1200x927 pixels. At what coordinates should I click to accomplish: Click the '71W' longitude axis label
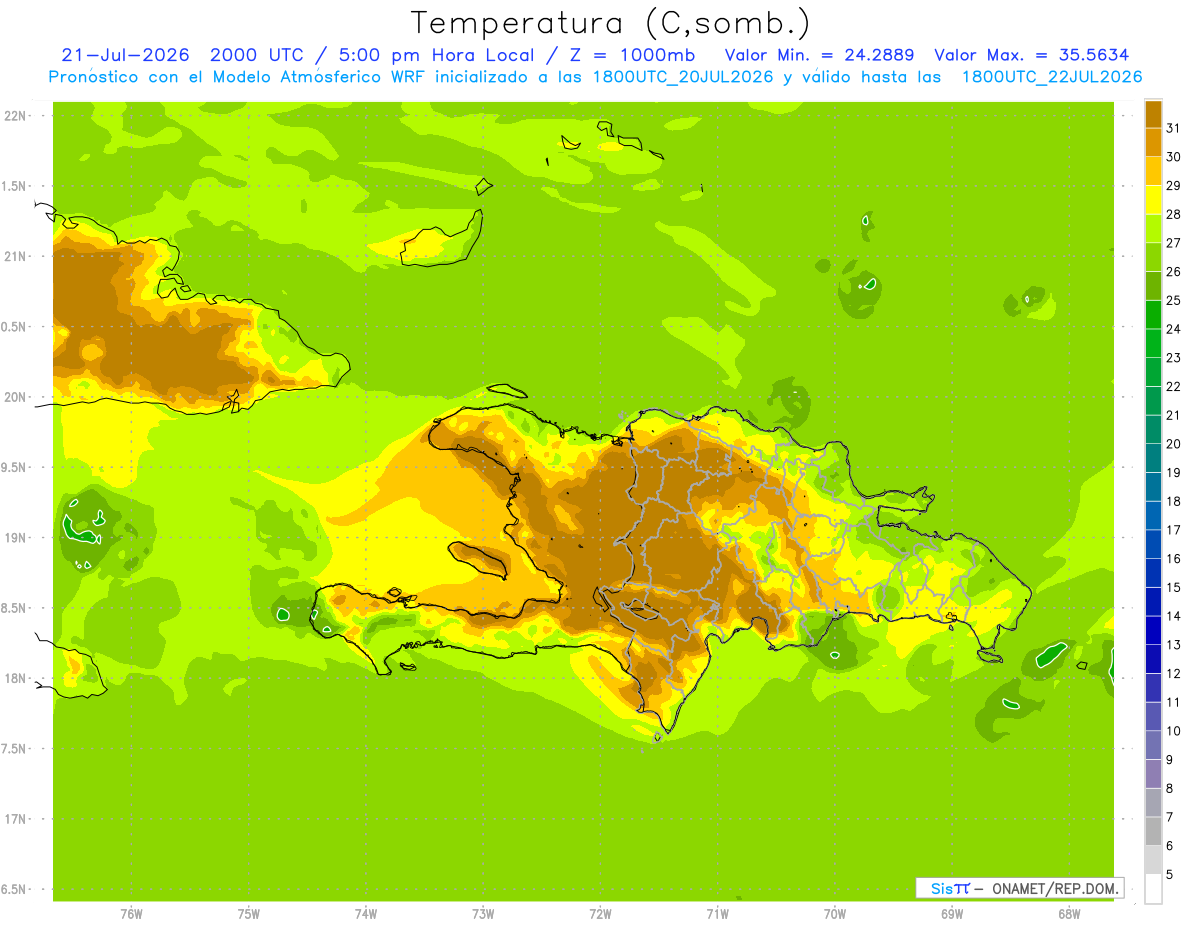pyautogui.click(x=717, y=914)
